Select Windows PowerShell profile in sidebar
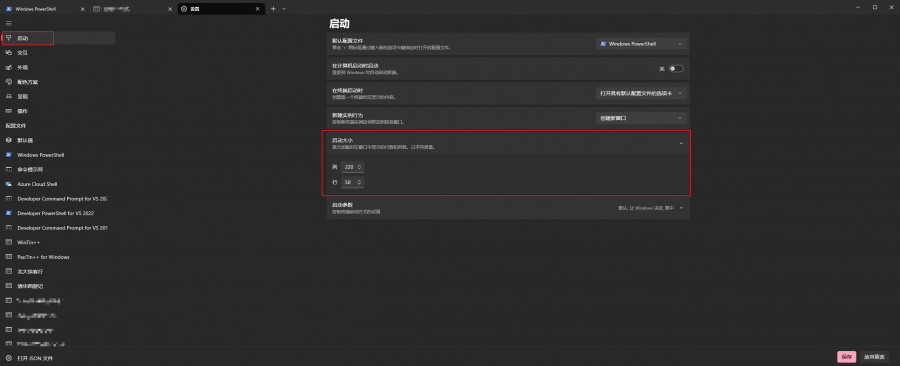900x366 pixels. click(58, 155)
